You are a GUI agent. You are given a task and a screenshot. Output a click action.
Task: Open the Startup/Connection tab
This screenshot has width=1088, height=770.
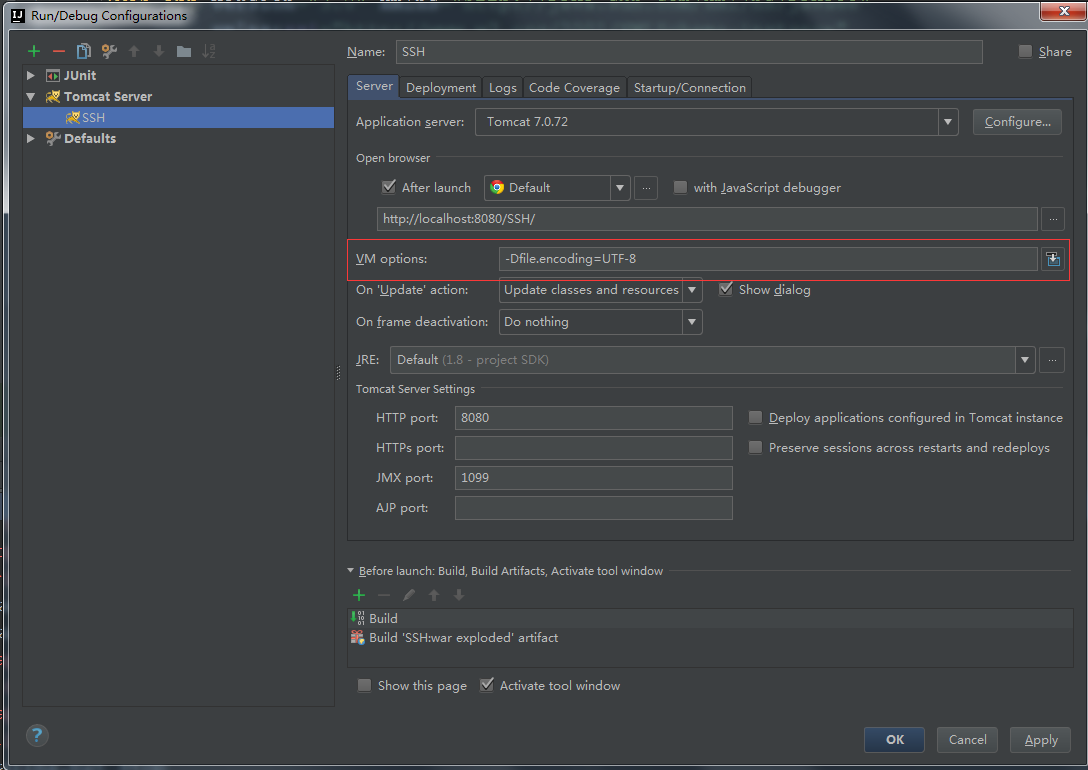click(x=689, y=88)
